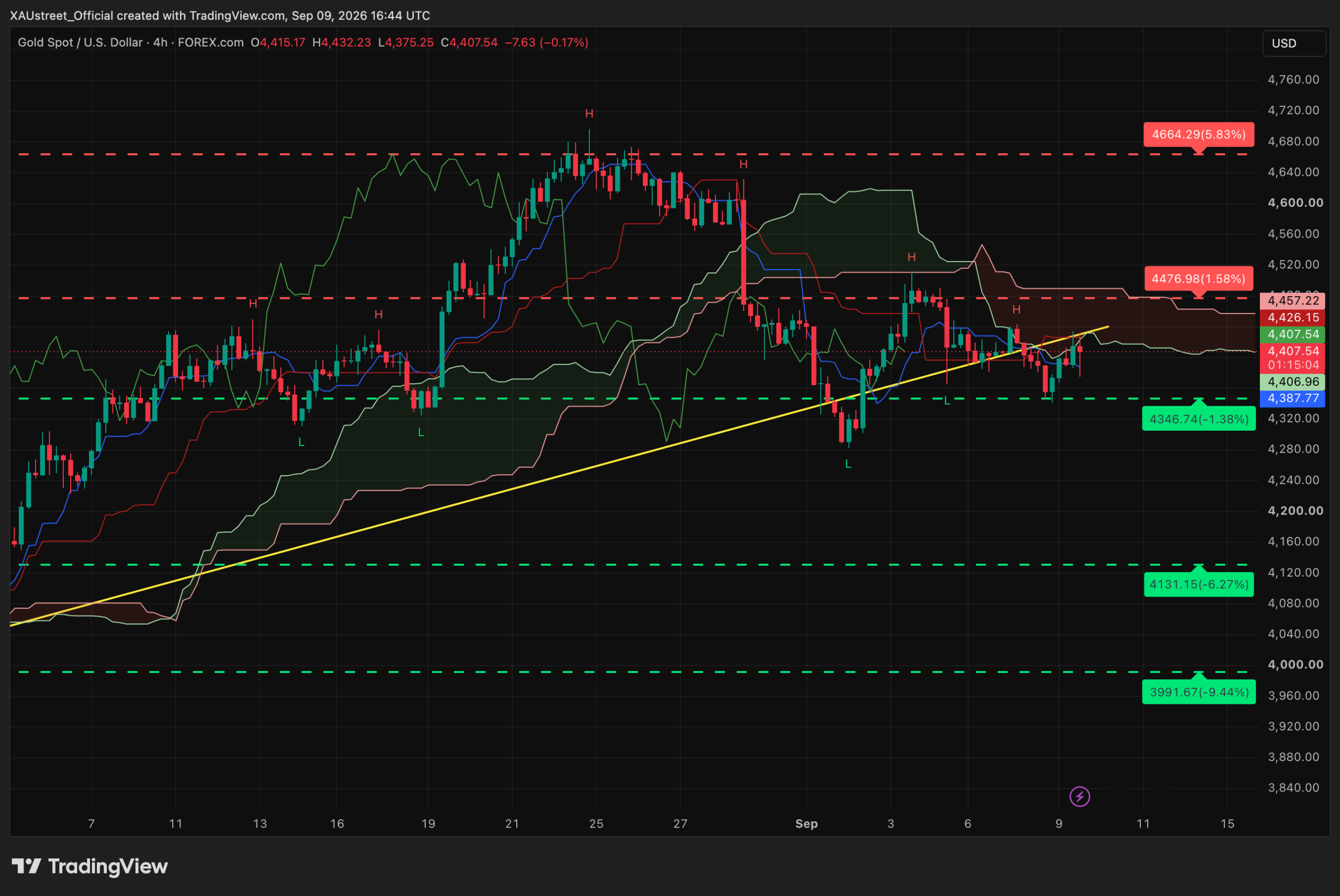Click the Gold Spot / U.S. Dollar symbol title
The width and height of the screenshot is (1340, 896).
(x=80, y=42)
